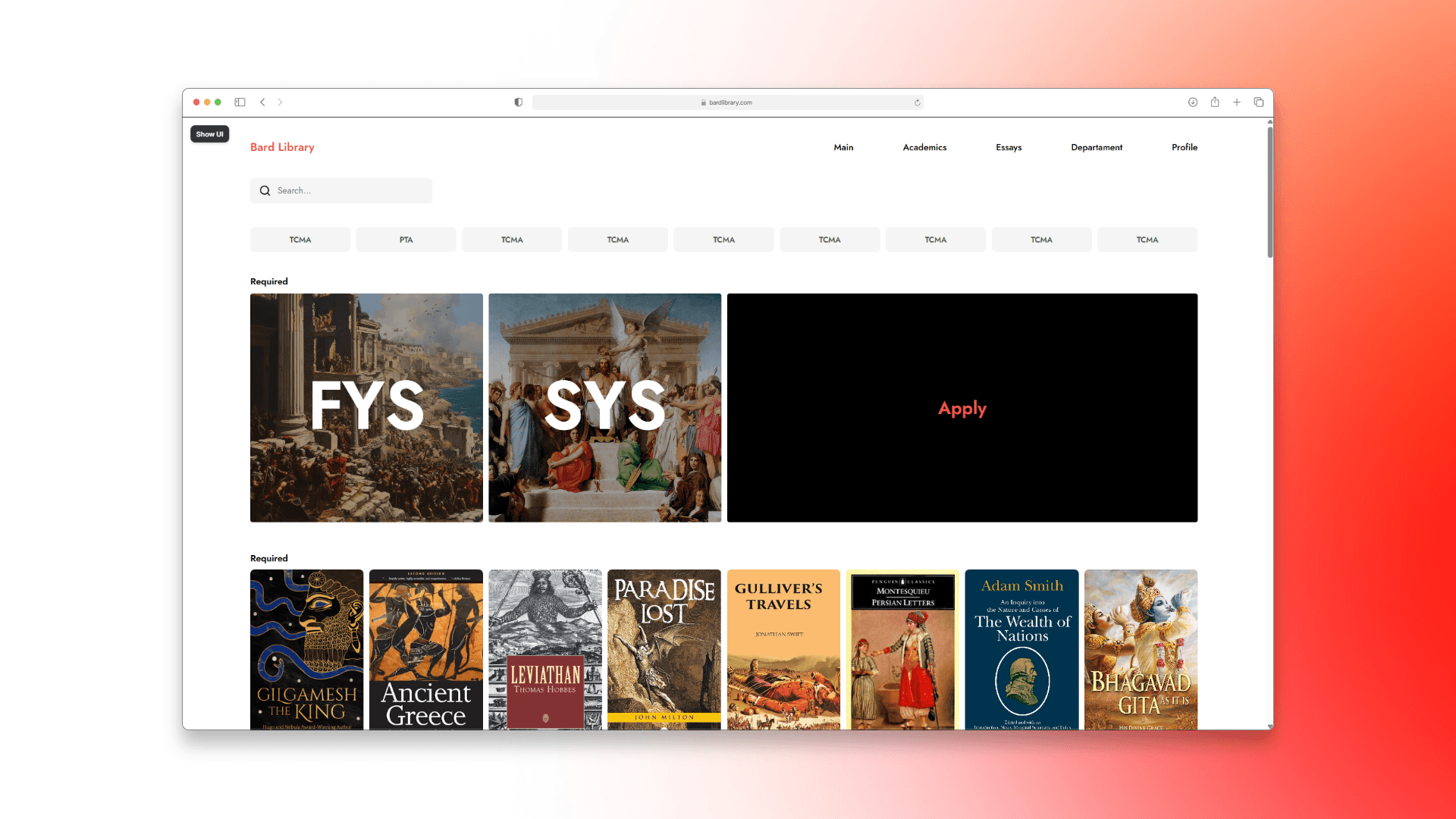Open the privacy shield report icon
1456x819 pixels.
tap(519, 102)
